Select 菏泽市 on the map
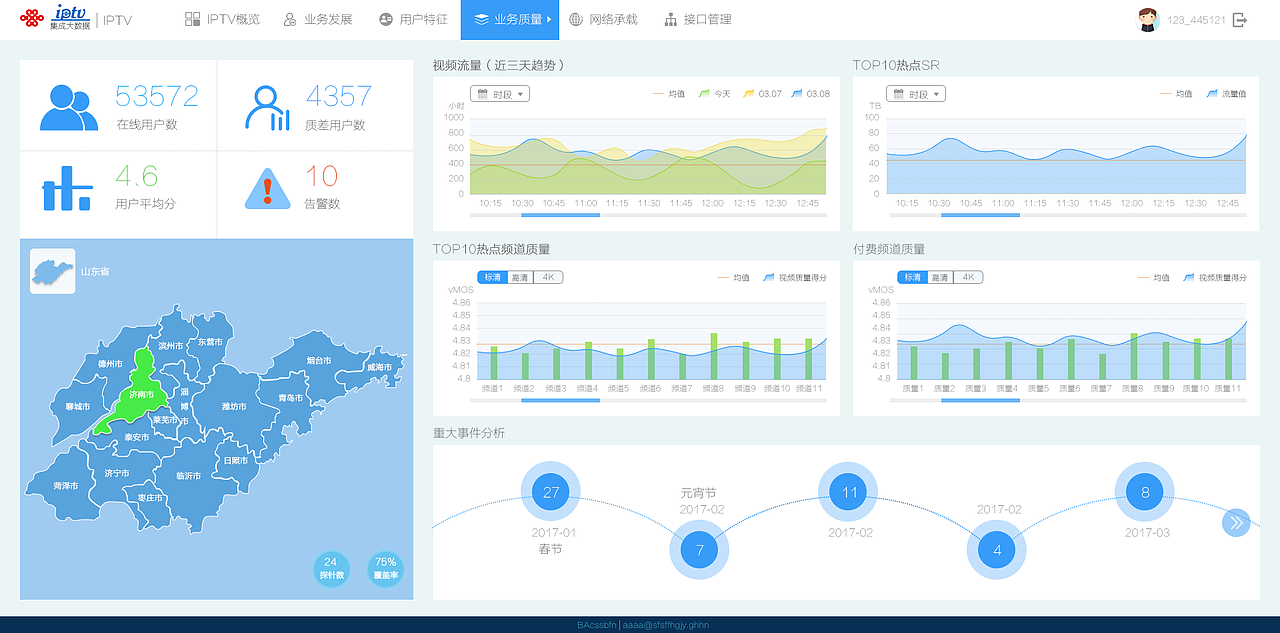Screen dimensions: 1280x633 [x=66, y=486]
